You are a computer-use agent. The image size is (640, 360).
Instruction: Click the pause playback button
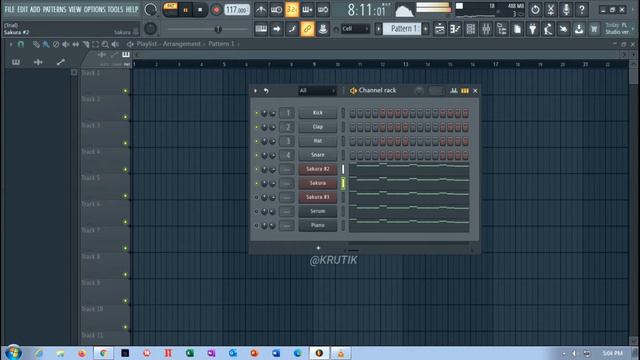tap(185, 10)
